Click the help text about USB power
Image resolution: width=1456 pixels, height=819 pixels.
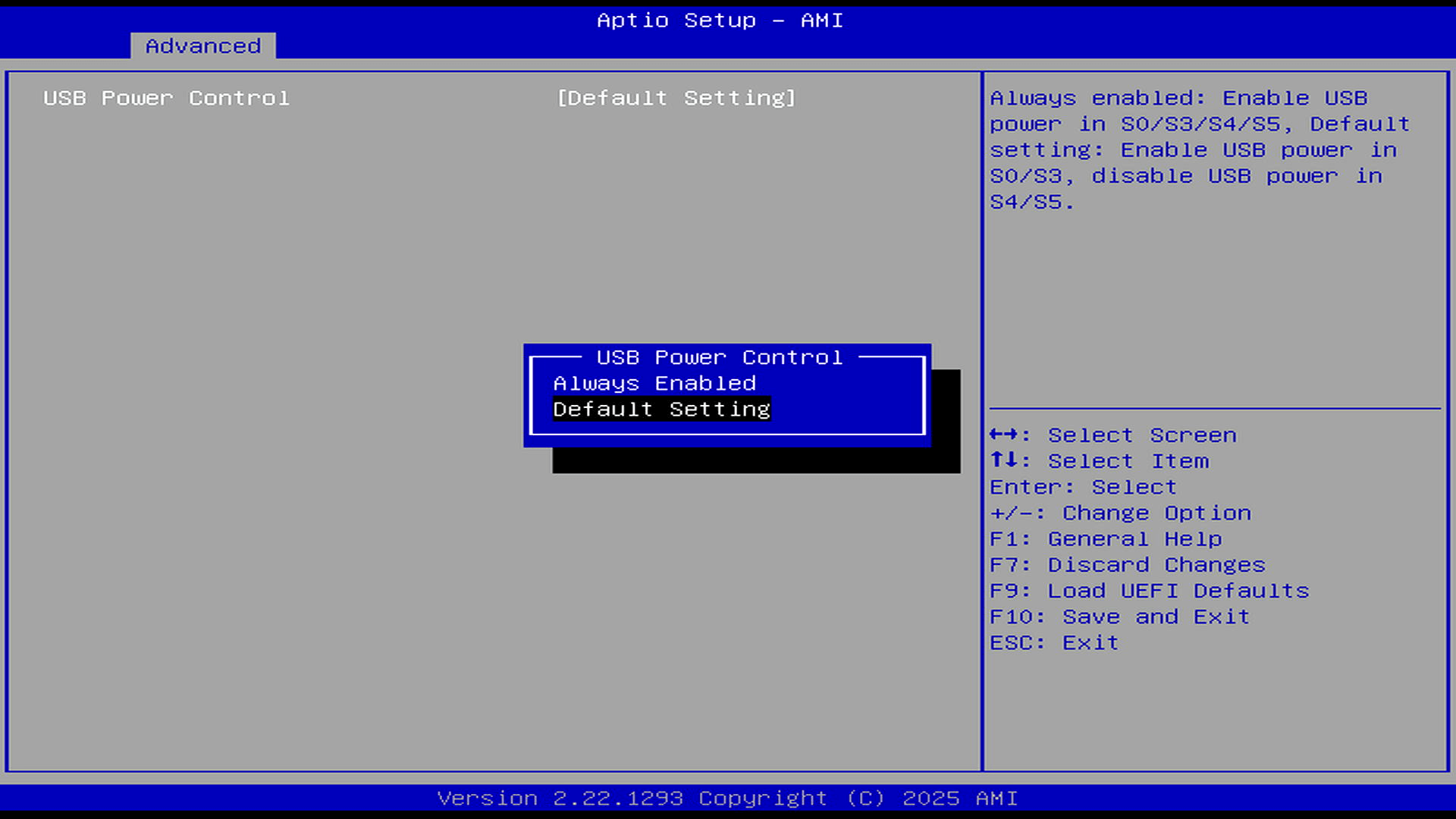(1200, 150)
